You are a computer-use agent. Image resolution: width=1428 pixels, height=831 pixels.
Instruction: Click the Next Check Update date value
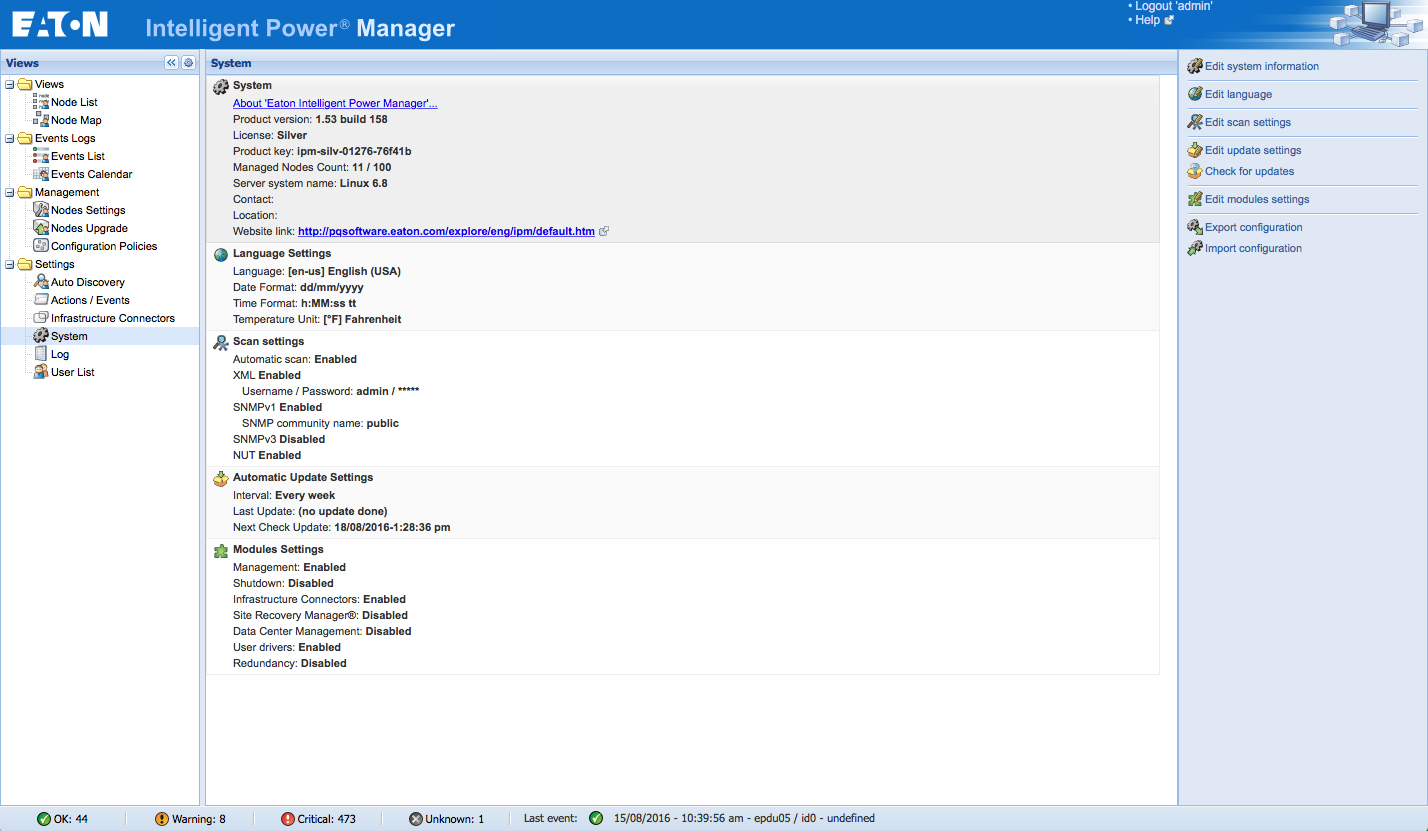[x=392, y=527]
